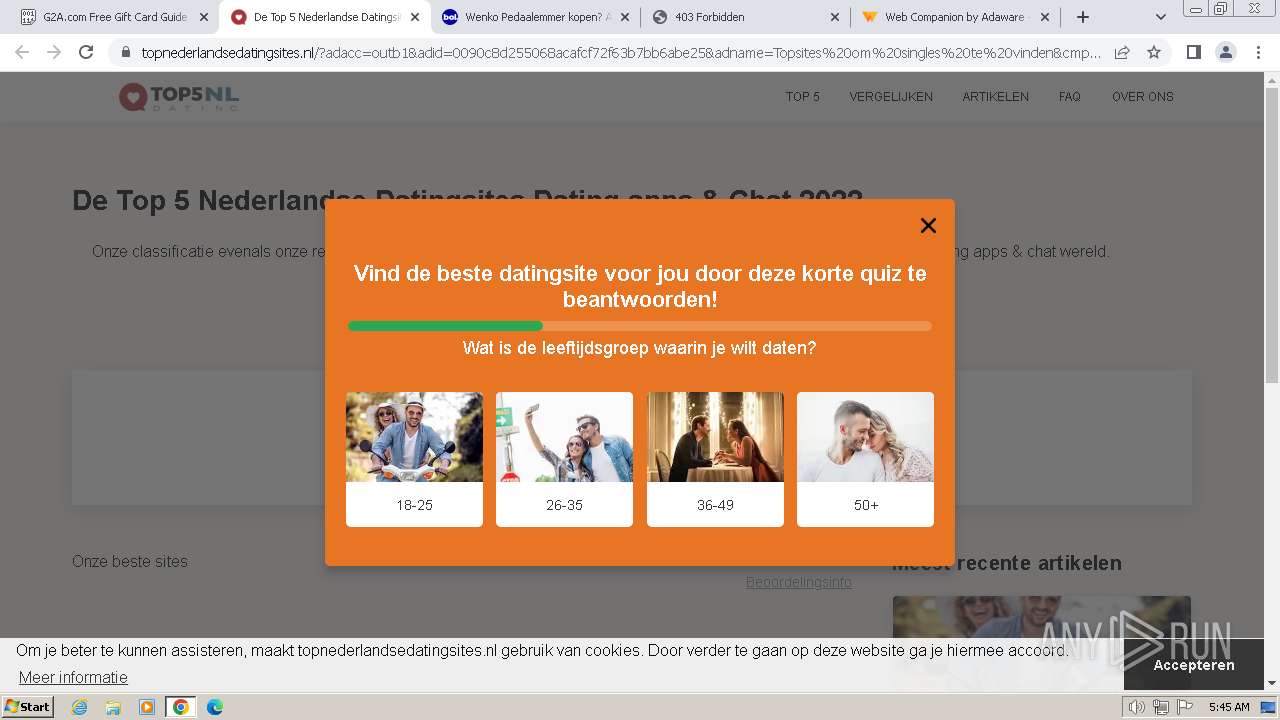Pick the 36-49 age group card

(715, 459)
